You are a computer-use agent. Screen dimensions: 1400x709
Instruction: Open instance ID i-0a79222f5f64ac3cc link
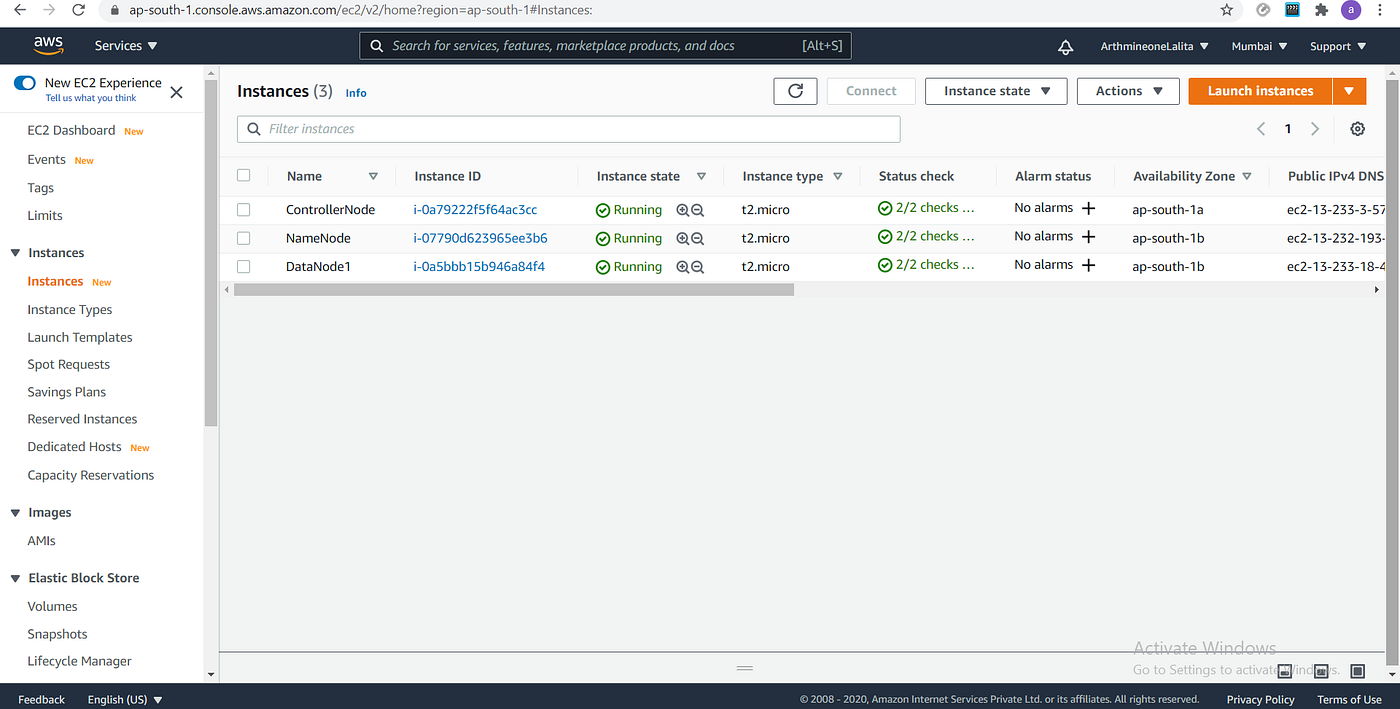pyautogui.click(x=475, y=210)
